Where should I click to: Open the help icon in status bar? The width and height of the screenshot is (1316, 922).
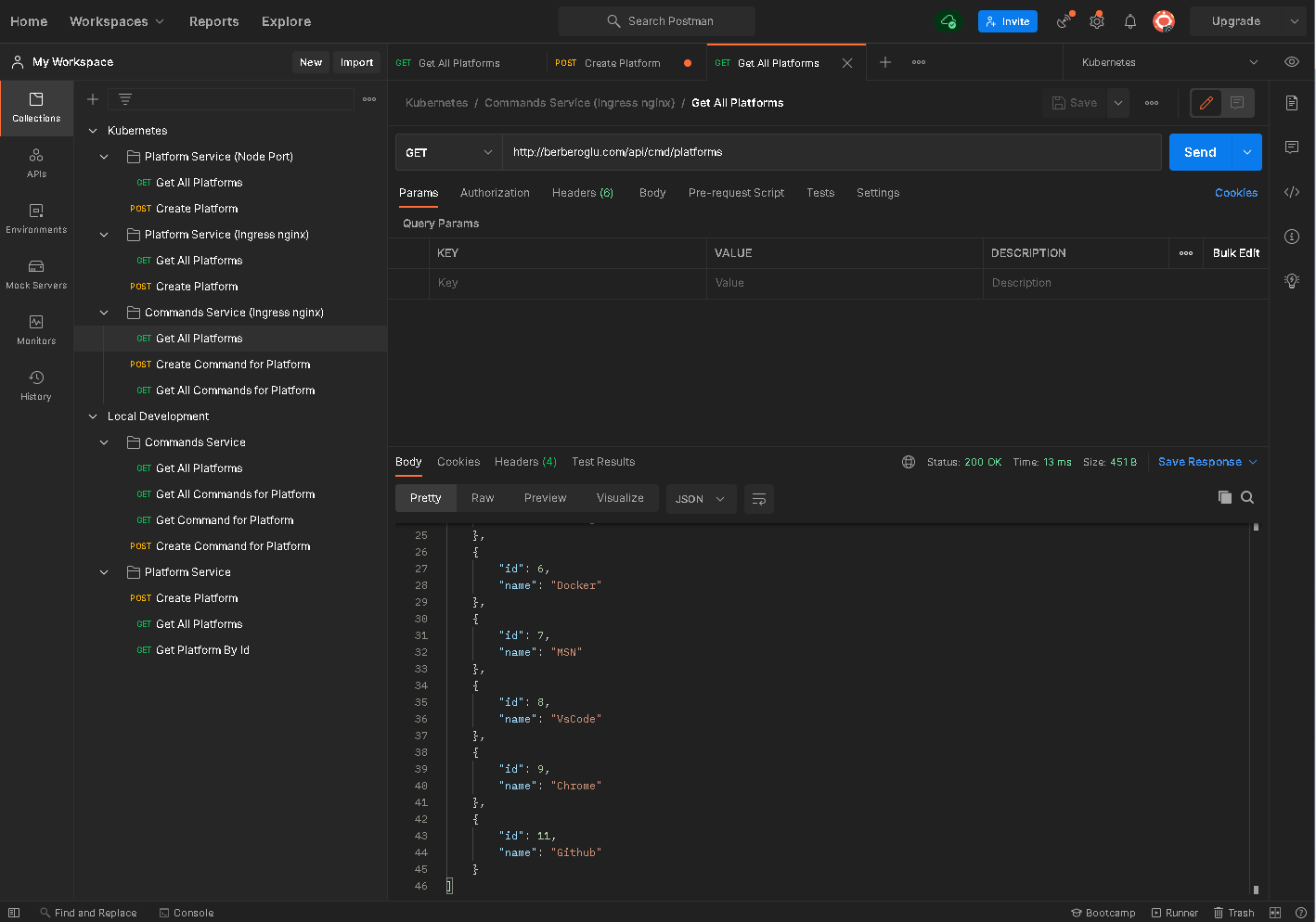1301,913
